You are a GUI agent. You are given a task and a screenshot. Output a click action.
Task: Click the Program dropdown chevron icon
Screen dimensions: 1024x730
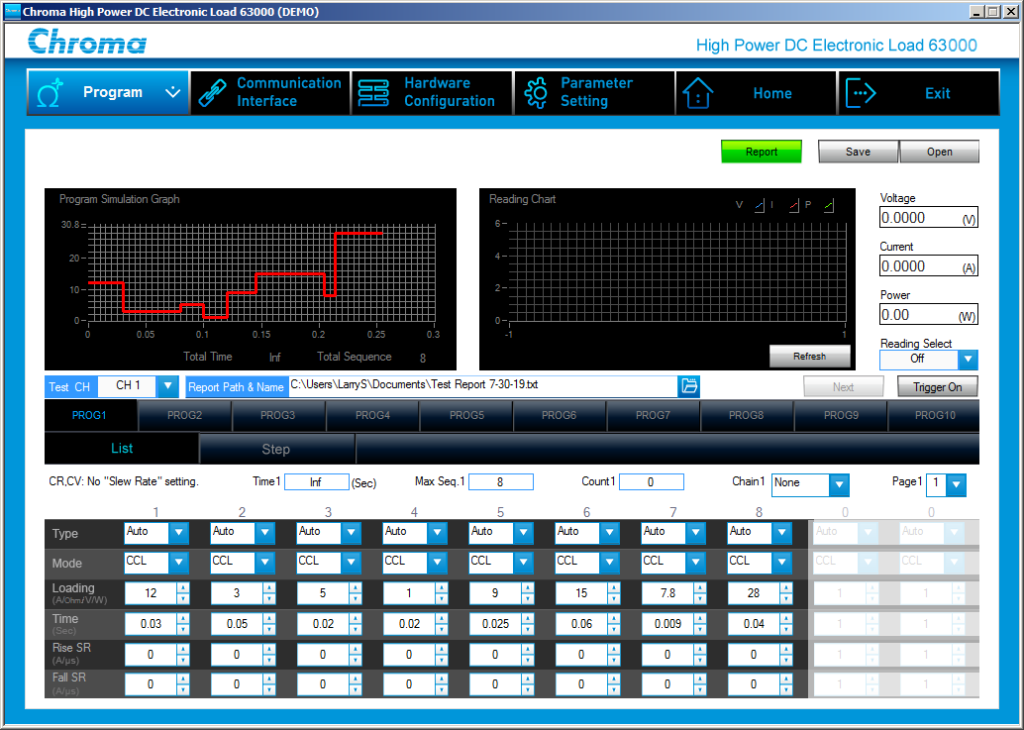coord(172,92)
